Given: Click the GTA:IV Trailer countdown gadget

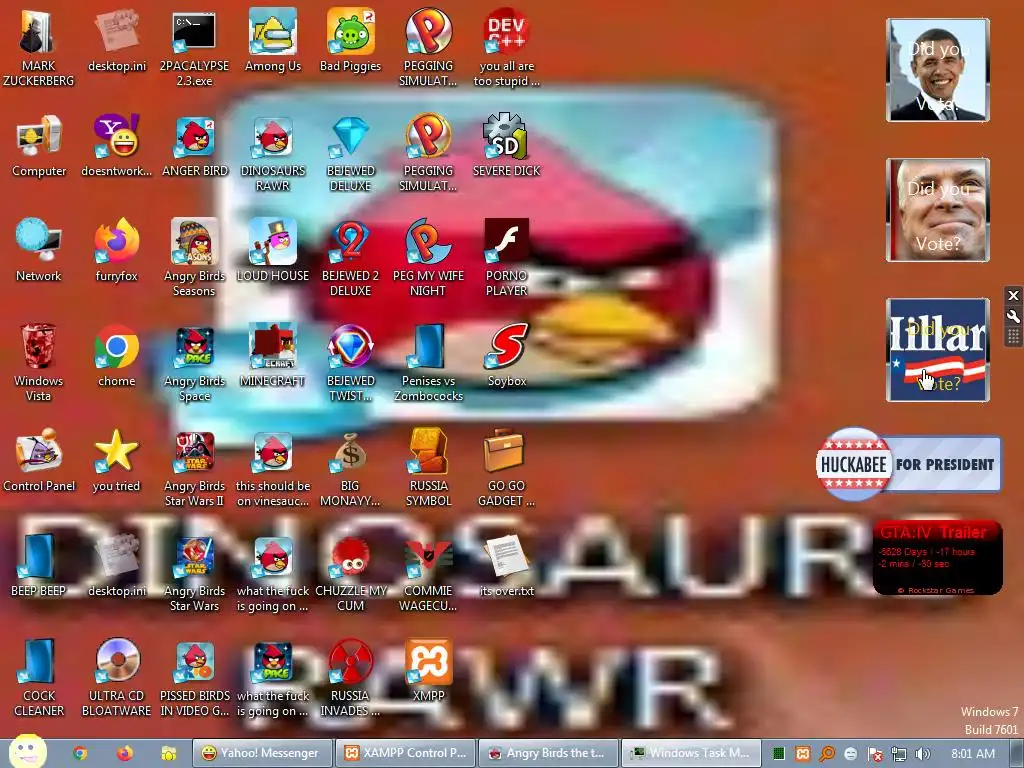Looking at the screenshot, I should 938,558.
